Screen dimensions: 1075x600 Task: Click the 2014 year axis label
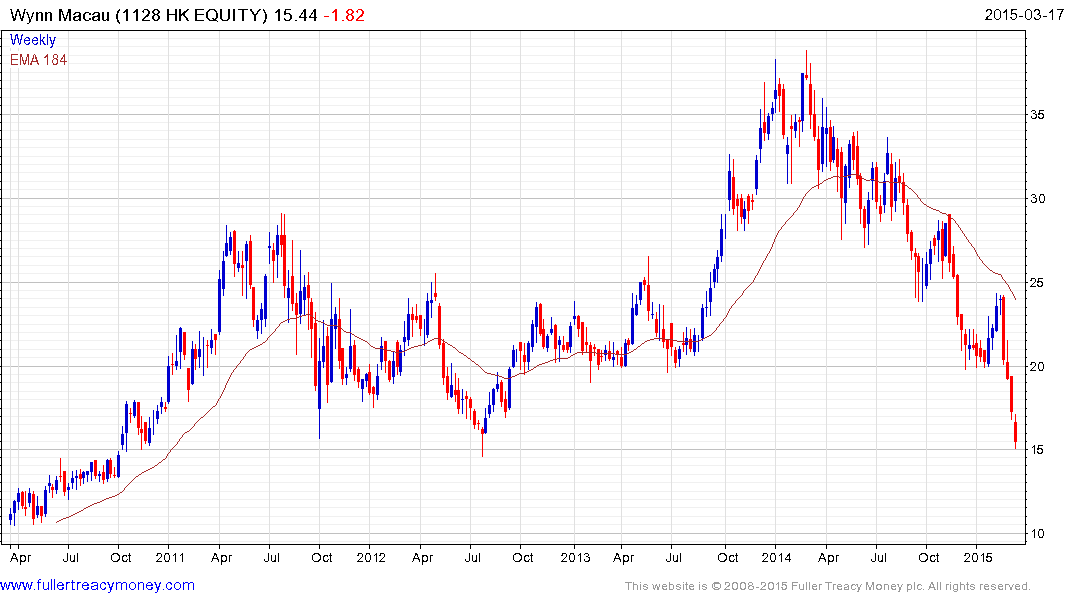click(x=776, y=557)
